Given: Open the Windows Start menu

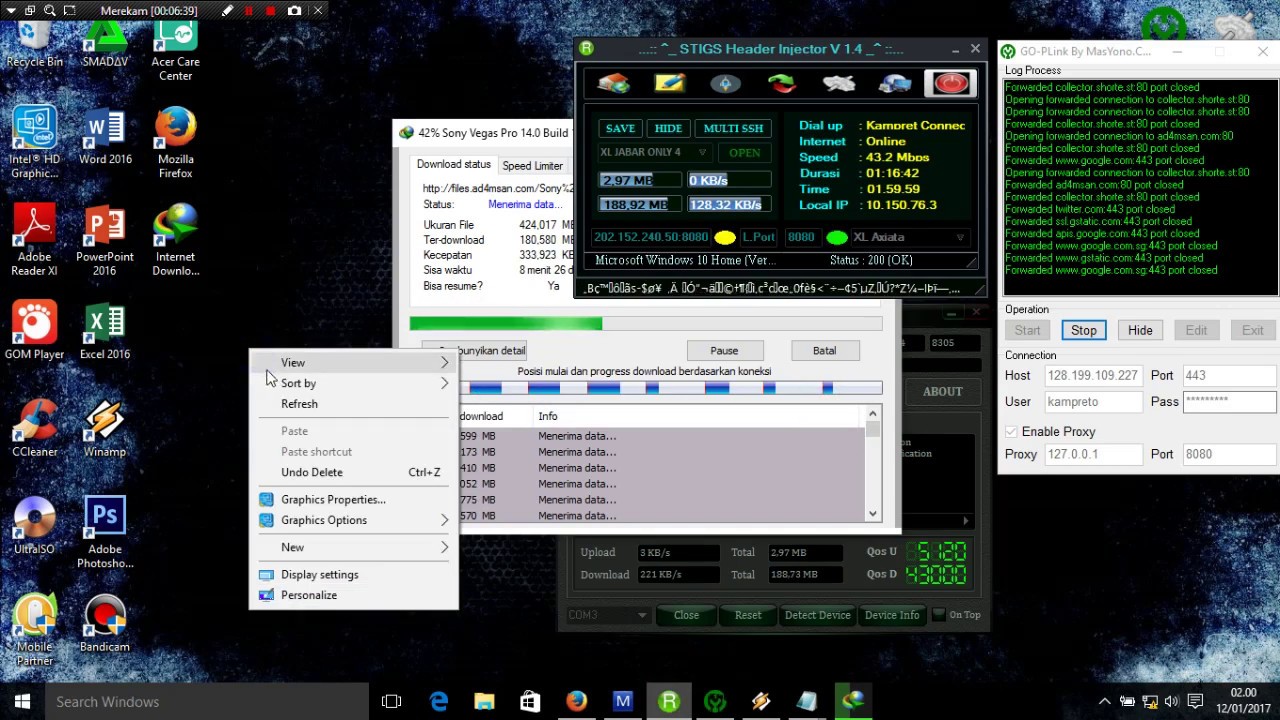Looking at the screenshot, I should pos(22,702).
